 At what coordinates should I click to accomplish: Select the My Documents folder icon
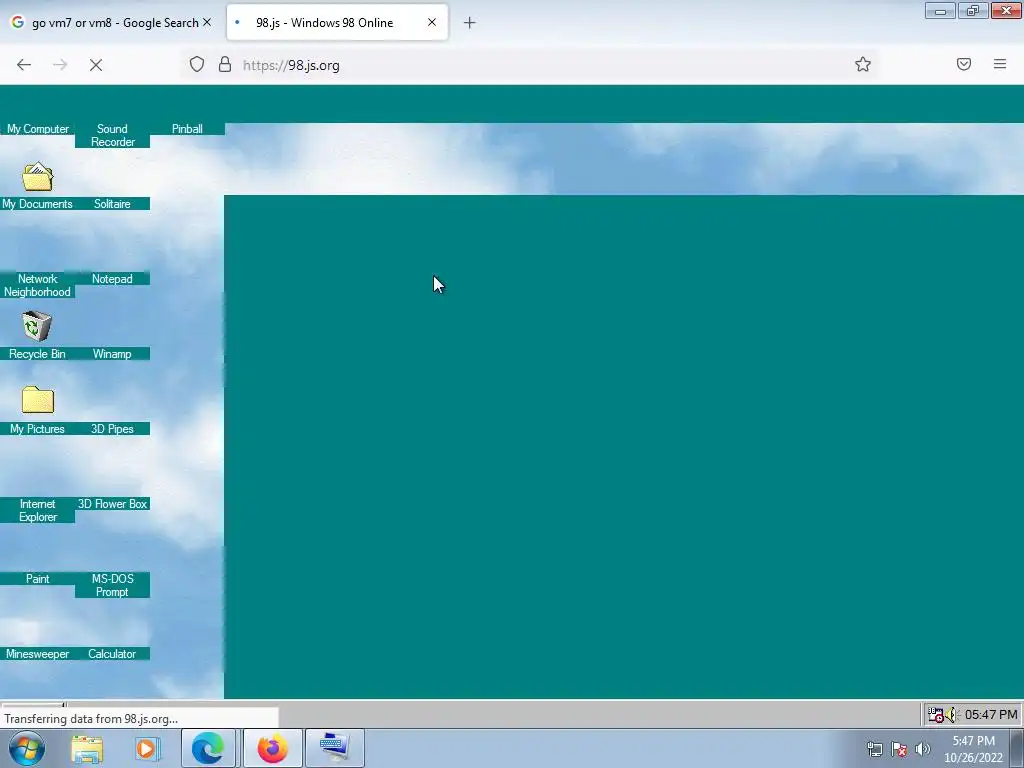(x=37, y=177)
